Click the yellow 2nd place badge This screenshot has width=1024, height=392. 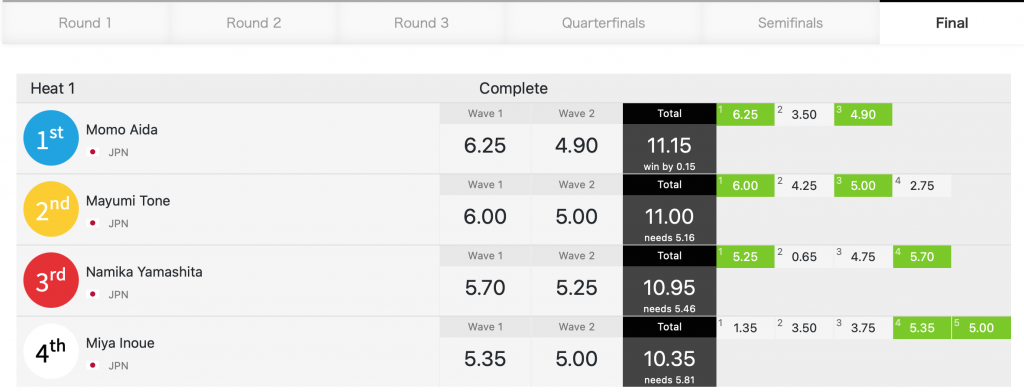coord(51,209)
